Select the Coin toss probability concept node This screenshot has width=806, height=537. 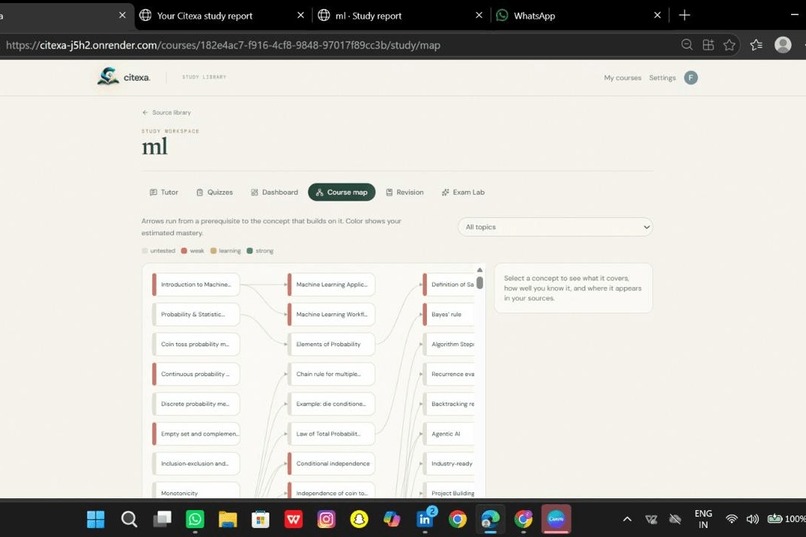pyautogui.click(x=196, y=344)
